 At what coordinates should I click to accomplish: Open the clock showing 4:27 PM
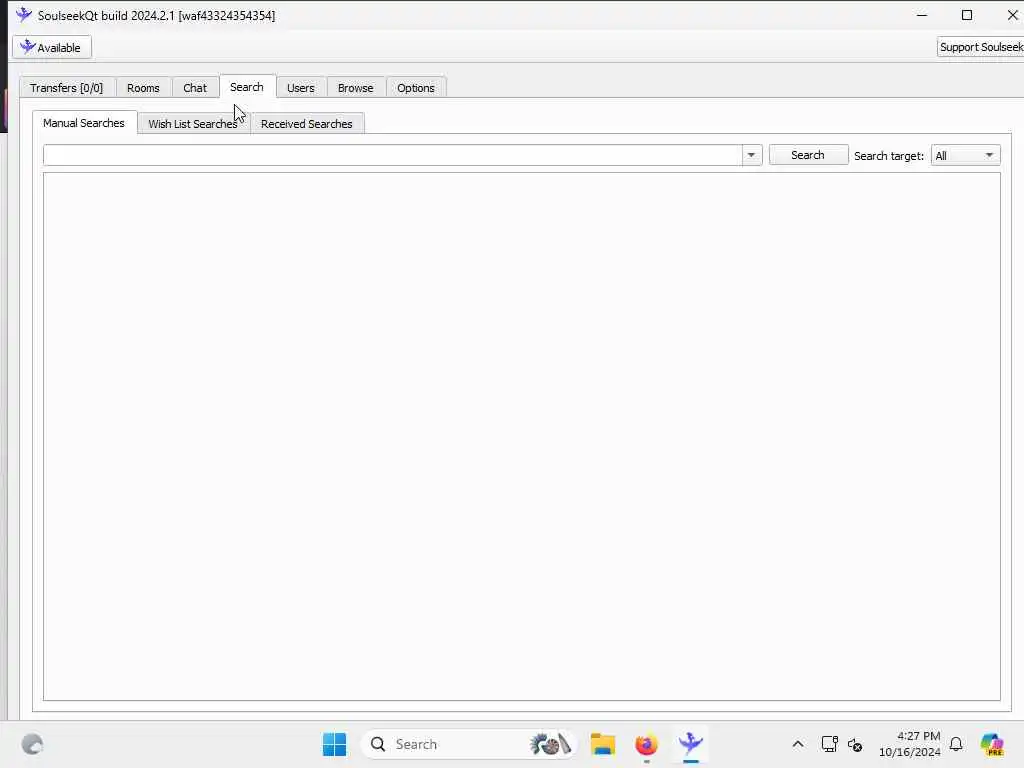[910, 744]
